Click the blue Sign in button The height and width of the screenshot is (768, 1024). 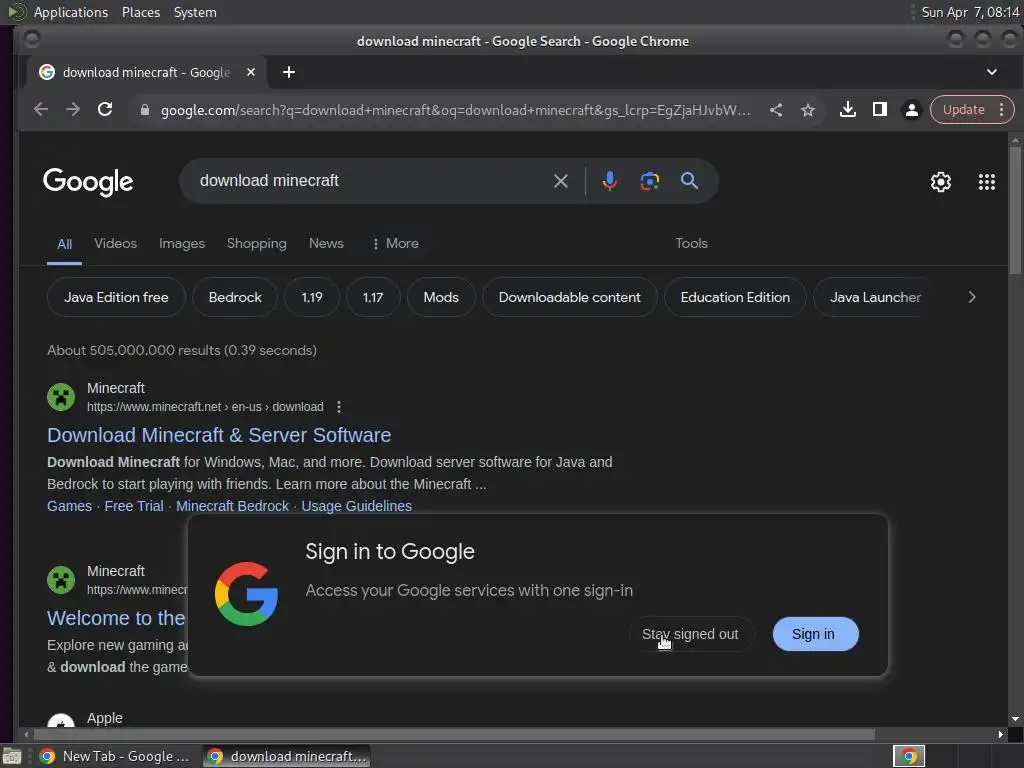pyautogui.click(x=815, y=634)
